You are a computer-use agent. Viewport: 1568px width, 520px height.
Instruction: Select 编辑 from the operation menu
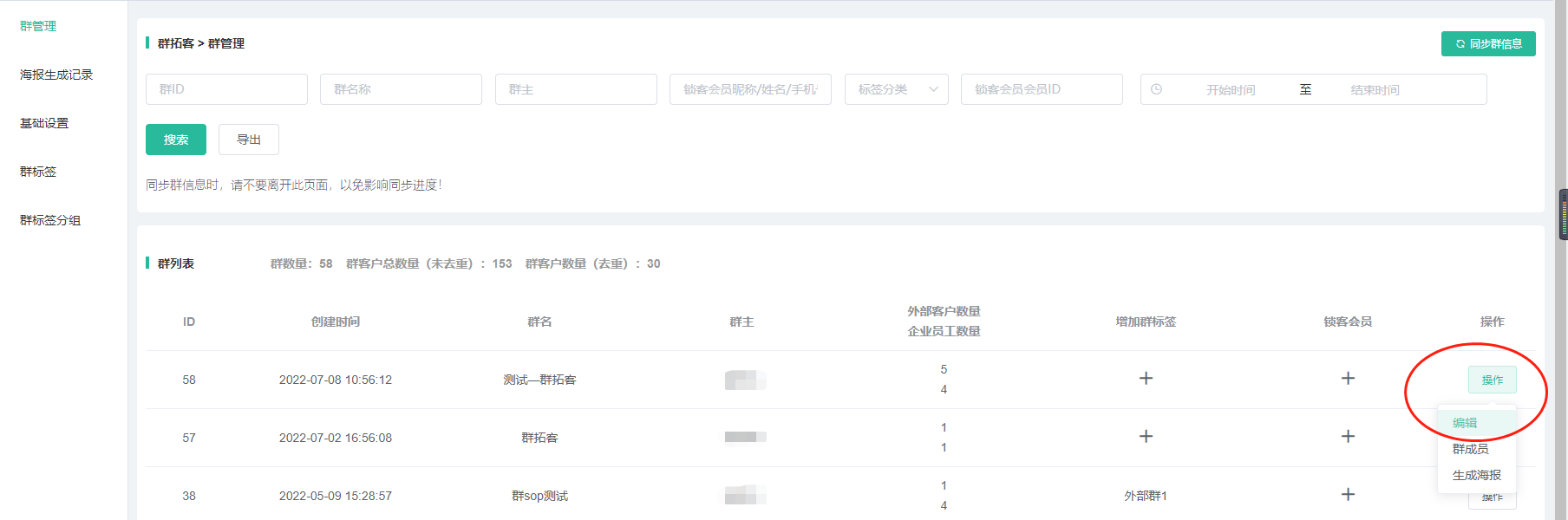click(1465, 423)
